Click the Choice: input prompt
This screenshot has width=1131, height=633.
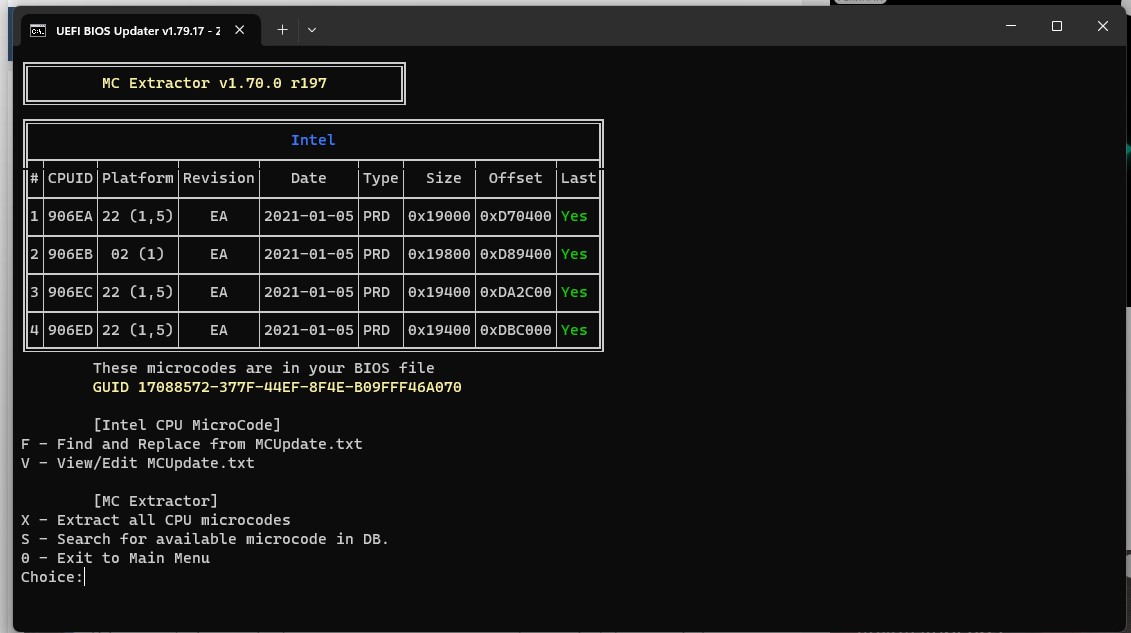(x=52, y=577)
